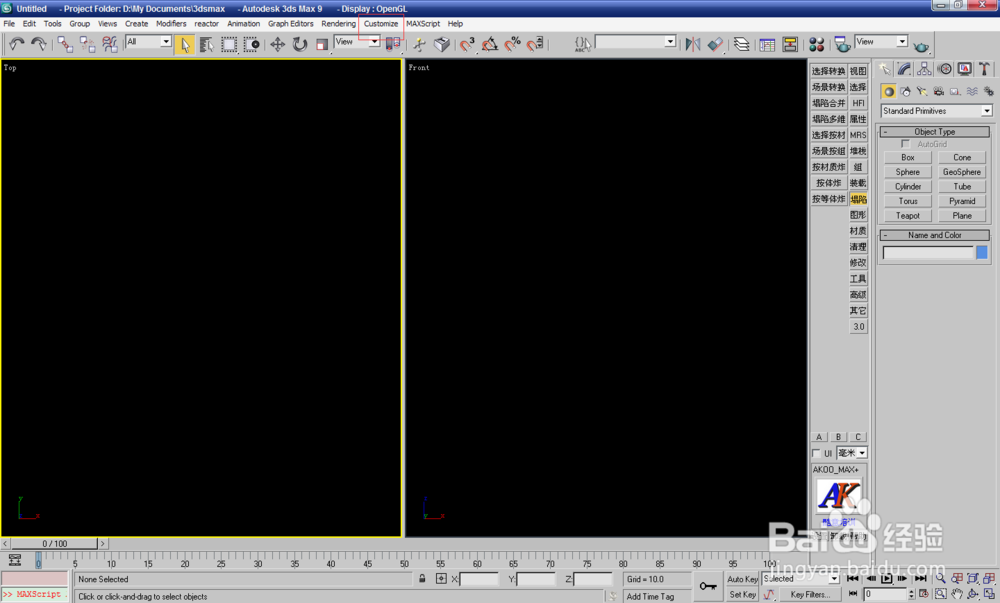Open the Customize menu
This screenshot has width=1000, height=603.
click(x=381, y=24)
